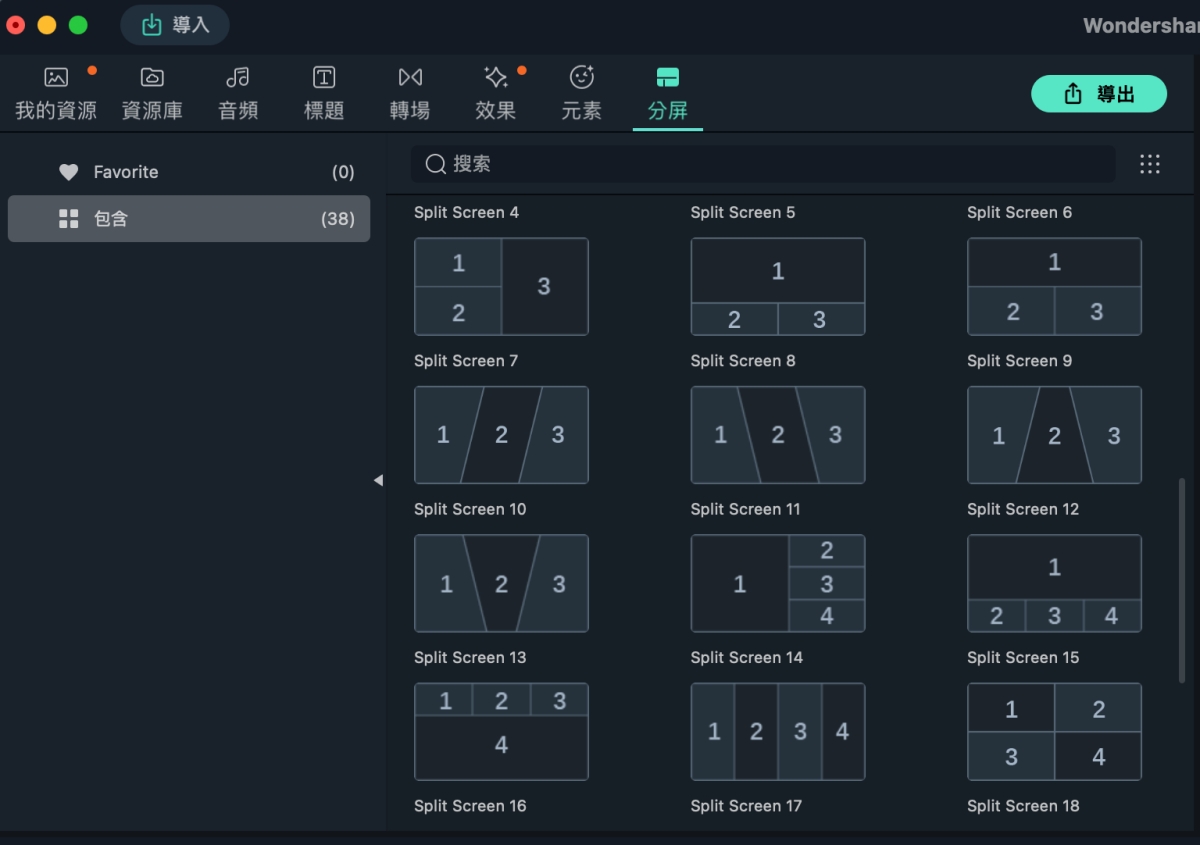Image resolution: width=1200 pixels, height=845 pixels.
Task: Switch to the 音頻 audio tab
Action: (238, 94)
